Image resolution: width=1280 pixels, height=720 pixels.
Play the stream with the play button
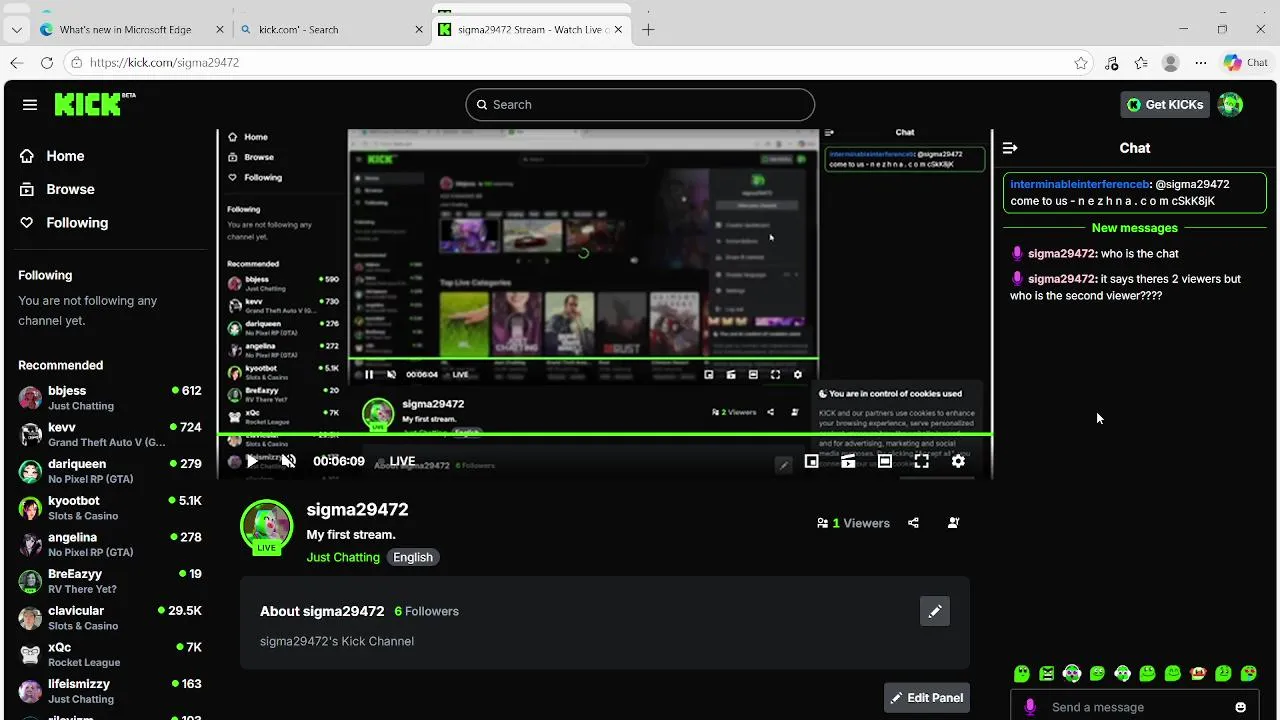(252, 461)
